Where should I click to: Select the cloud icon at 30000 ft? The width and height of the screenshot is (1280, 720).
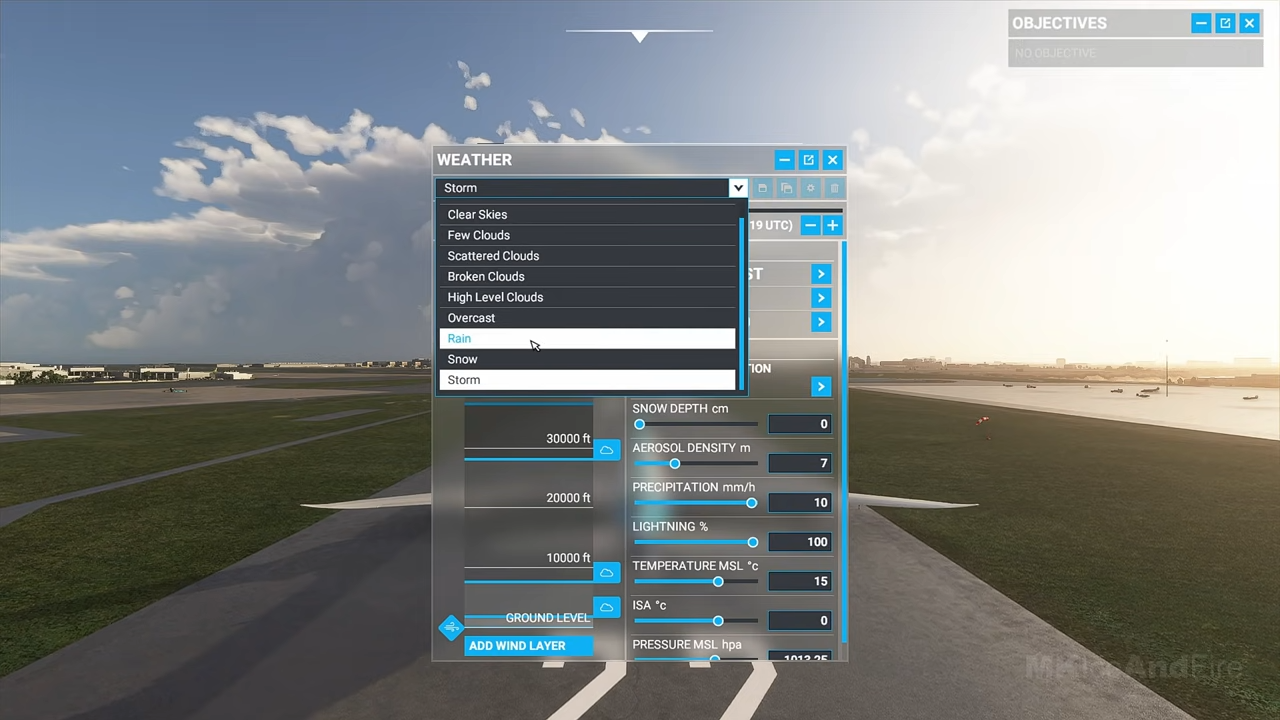pos(606,449)
